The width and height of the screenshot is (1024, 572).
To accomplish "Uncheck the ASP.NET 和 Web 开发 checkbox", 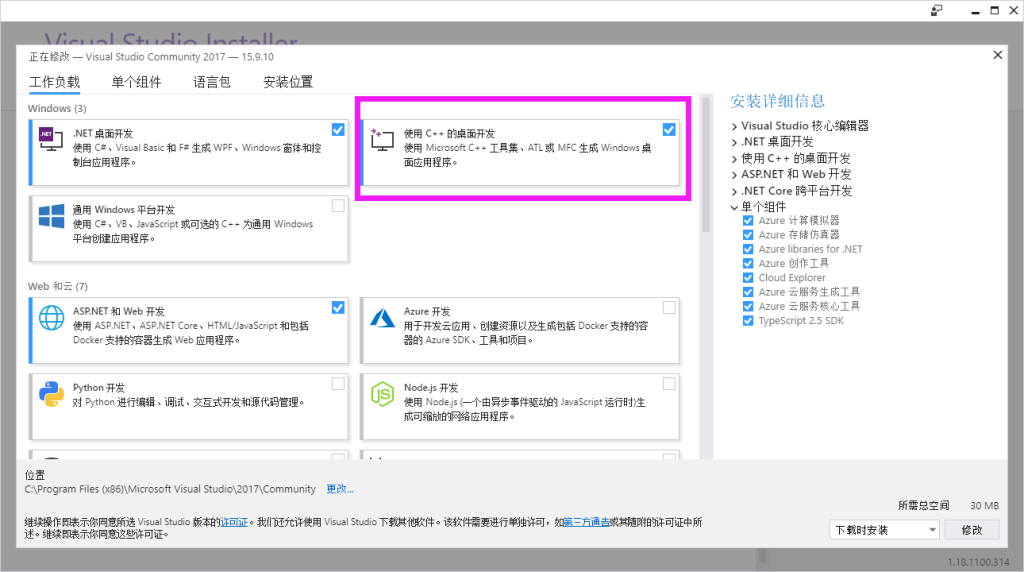I will [338, 308].
